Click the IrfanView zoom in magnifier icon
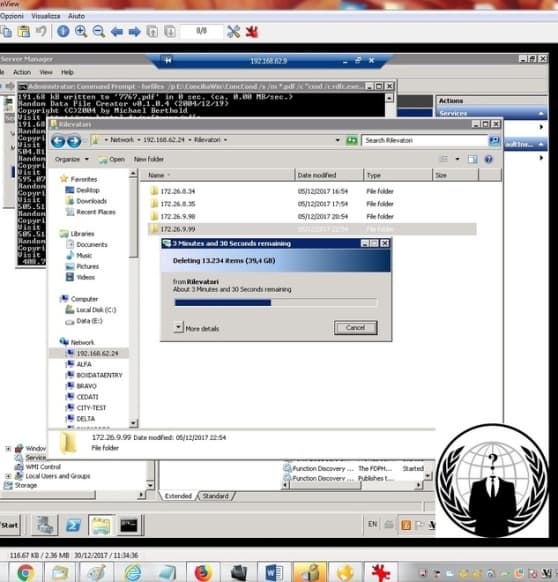 (81, 32)
